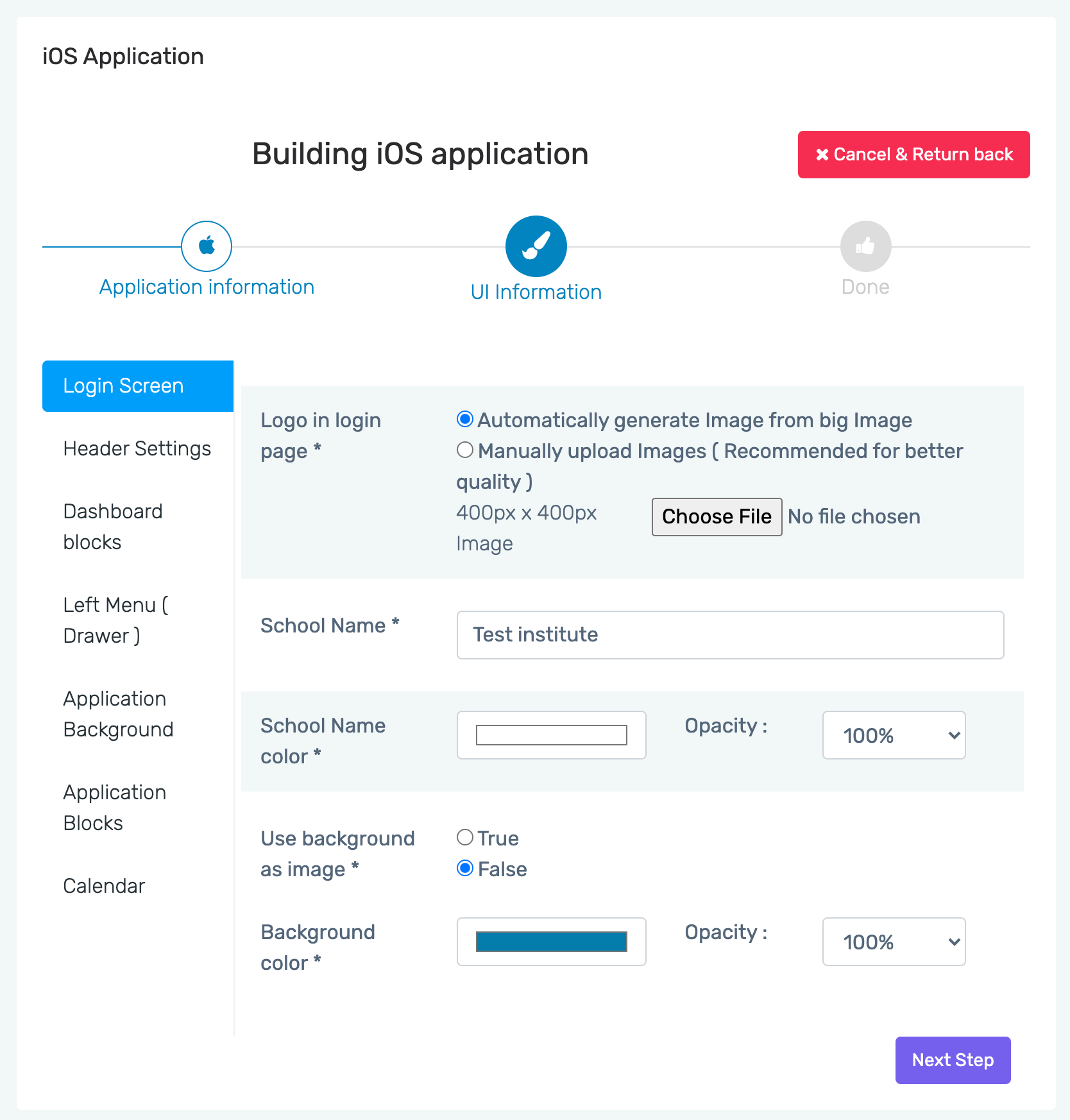Click the Next Step button

tap(953, 1060)
